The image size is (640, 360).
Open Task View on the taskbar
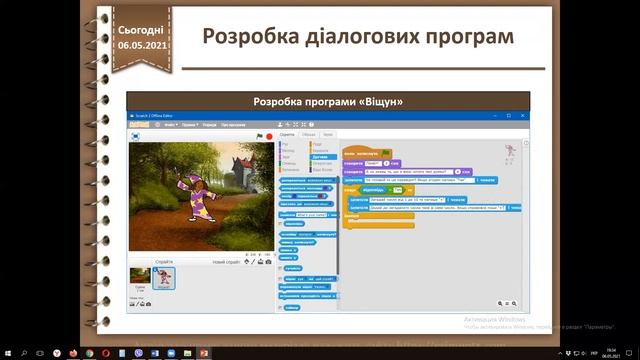click(40, 353)
